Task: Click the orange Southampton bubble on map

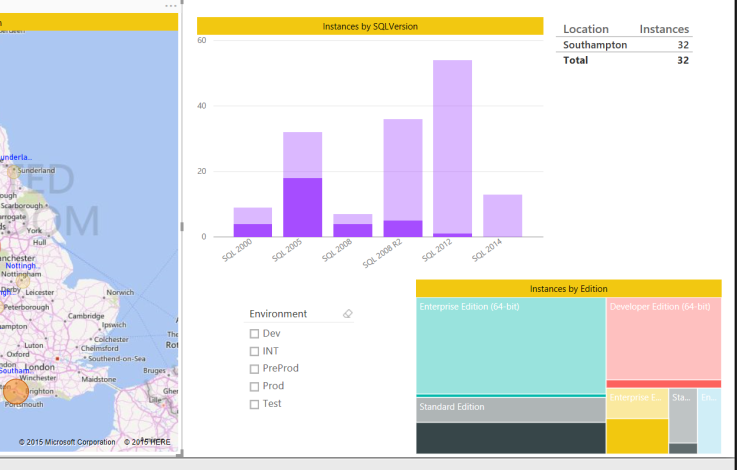Action: click(x=16, y=391)
